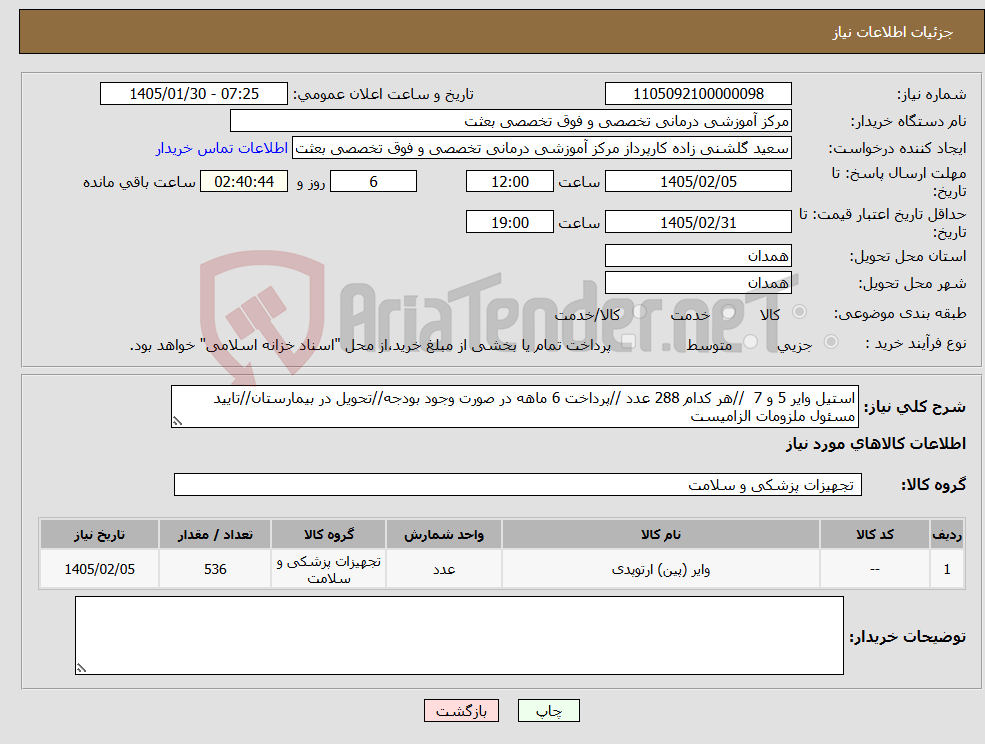Click the validity time 19:00 field
Viewport: 985px width, 744px height.
click(x=509, y=222)
